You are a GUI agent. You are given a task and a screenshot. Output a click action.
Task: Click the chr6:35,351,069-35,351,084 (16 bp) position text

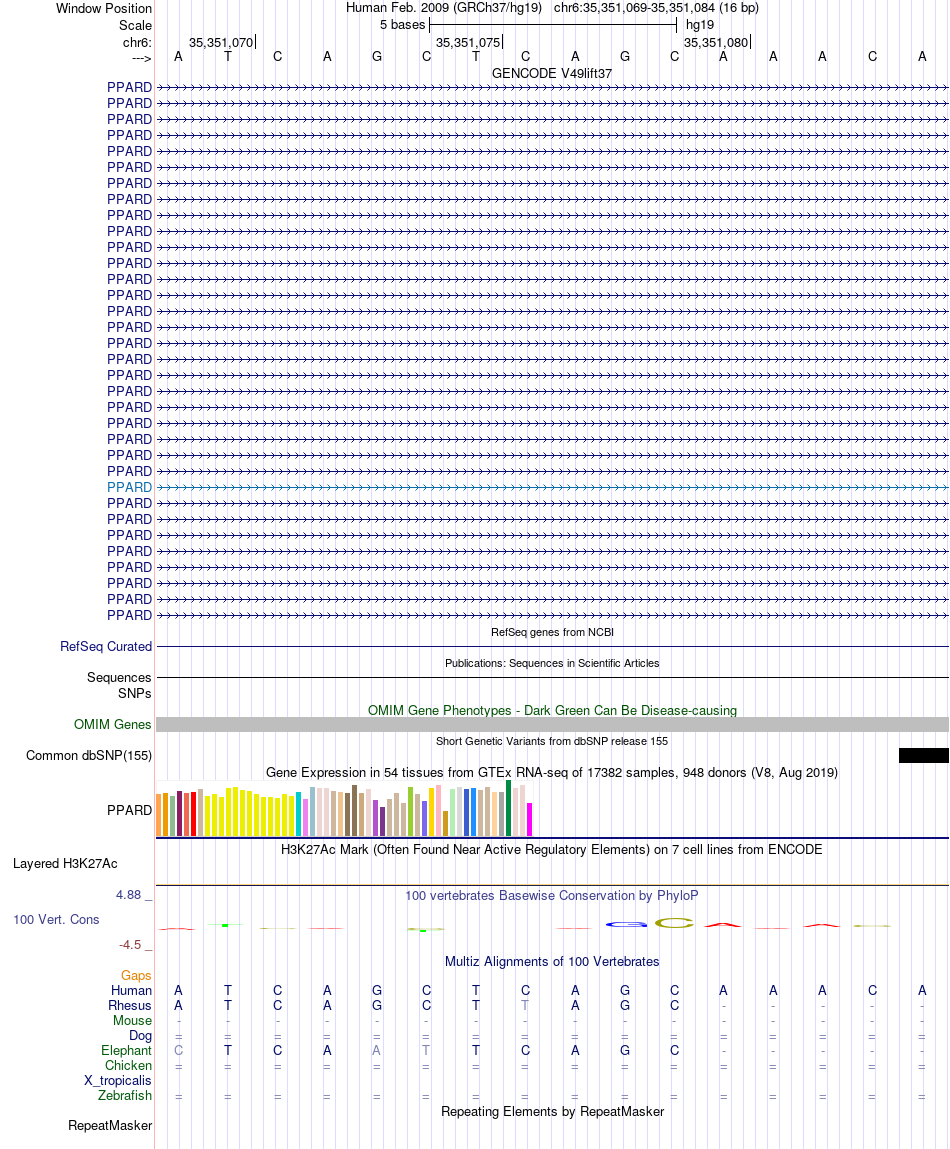pyautogui.click(x=656, y=8)
